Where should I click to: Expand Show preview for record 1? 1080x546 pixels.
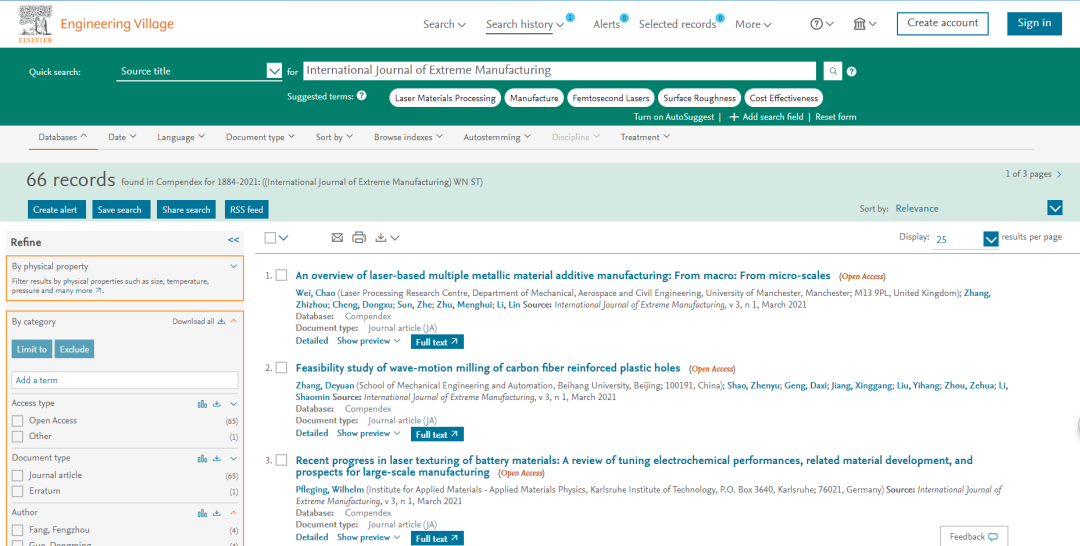point(368,341)
